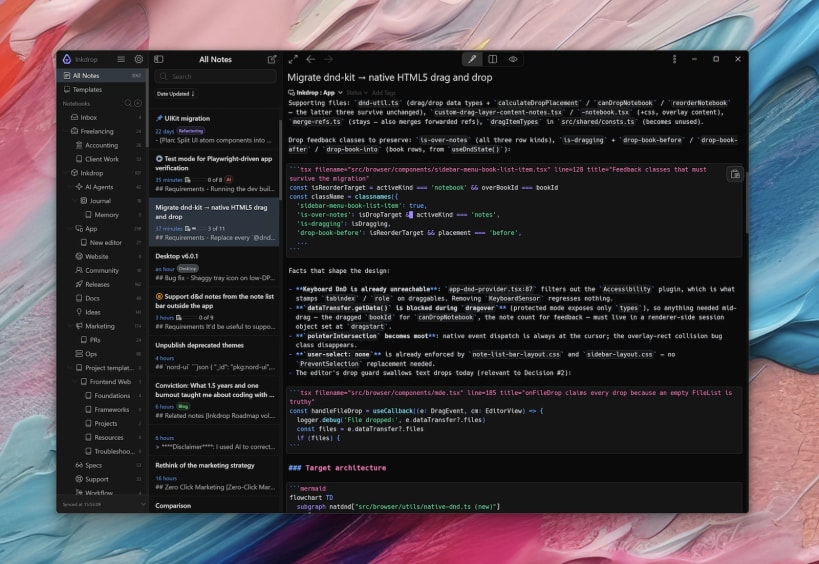Open Templates in sidebar
Screen dimensions: 819x564
(x=102, y=90)
